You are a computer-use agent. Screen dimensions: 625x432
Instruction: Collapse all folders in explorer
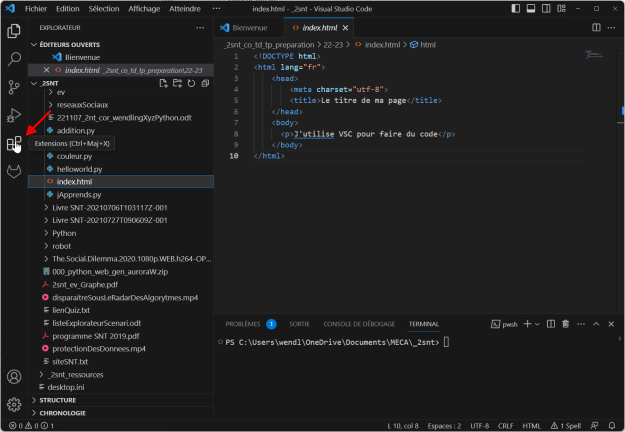coord(205,83)
